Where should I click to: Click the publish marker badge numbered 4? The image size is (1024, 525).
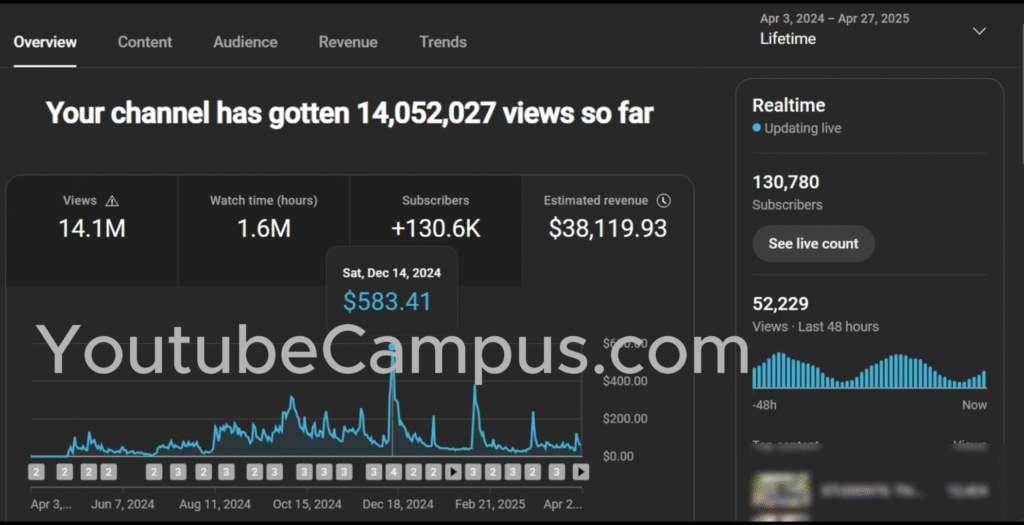click(393, 471)
